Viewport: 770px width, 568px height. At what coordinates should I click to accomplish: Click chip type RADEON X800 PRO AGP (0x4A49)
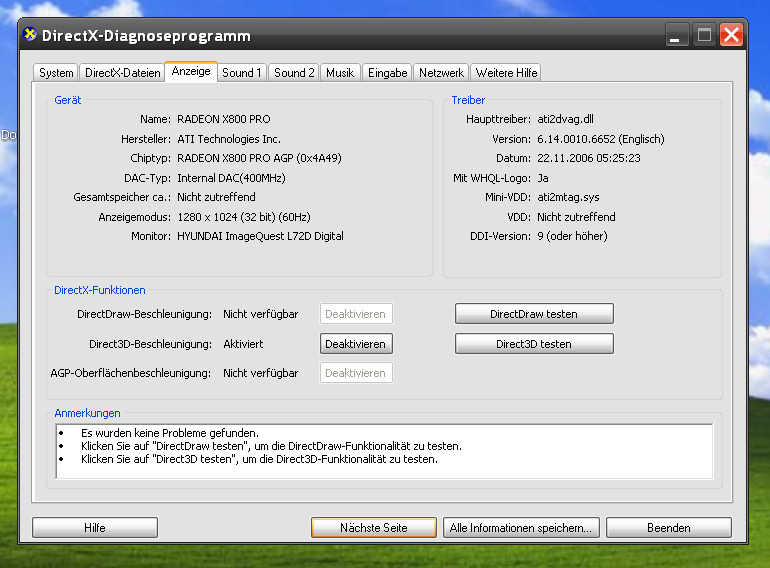(x=259, y=158)
